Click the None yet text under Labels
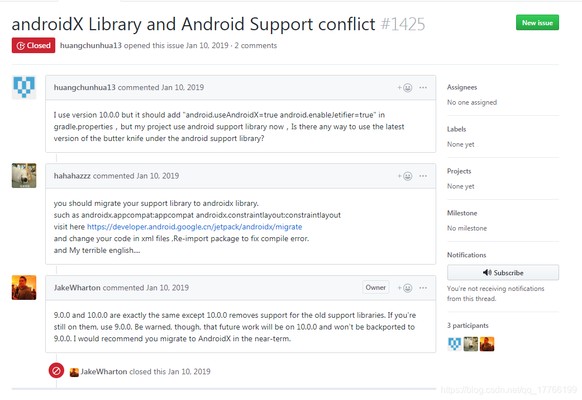The width and height of the screenshot is (582, 400). [x=460, y=144]
